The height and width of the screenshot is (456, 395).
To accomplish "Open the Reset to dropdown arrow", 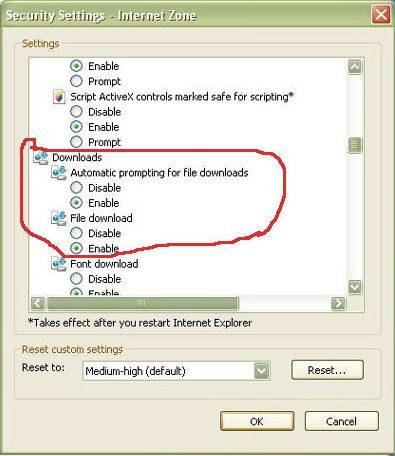I will [x=262, y=371].
